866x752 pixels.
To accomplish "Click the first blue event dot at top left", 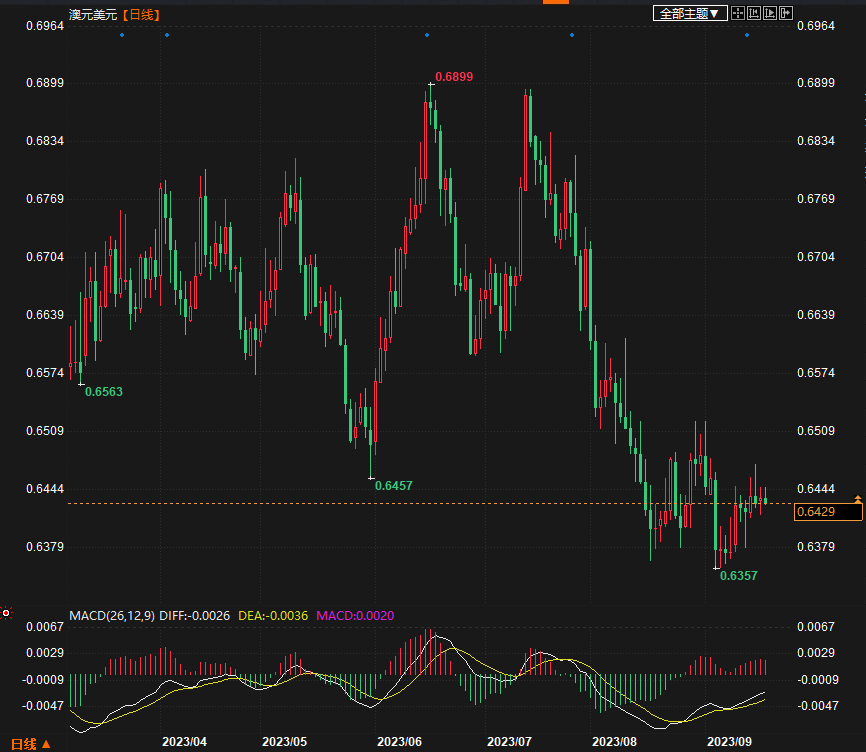I will [x=122, y=35].
